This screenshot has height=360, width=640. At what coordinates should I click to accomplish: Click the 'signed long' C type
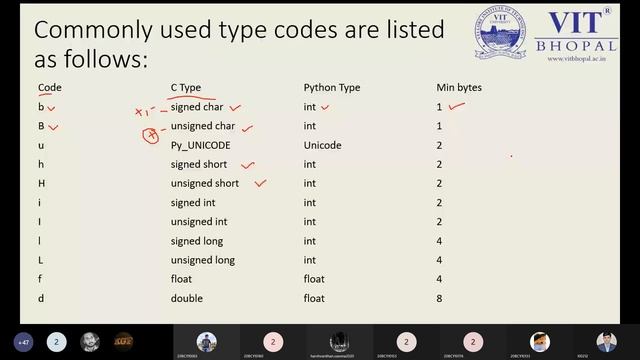pos(197,241)
